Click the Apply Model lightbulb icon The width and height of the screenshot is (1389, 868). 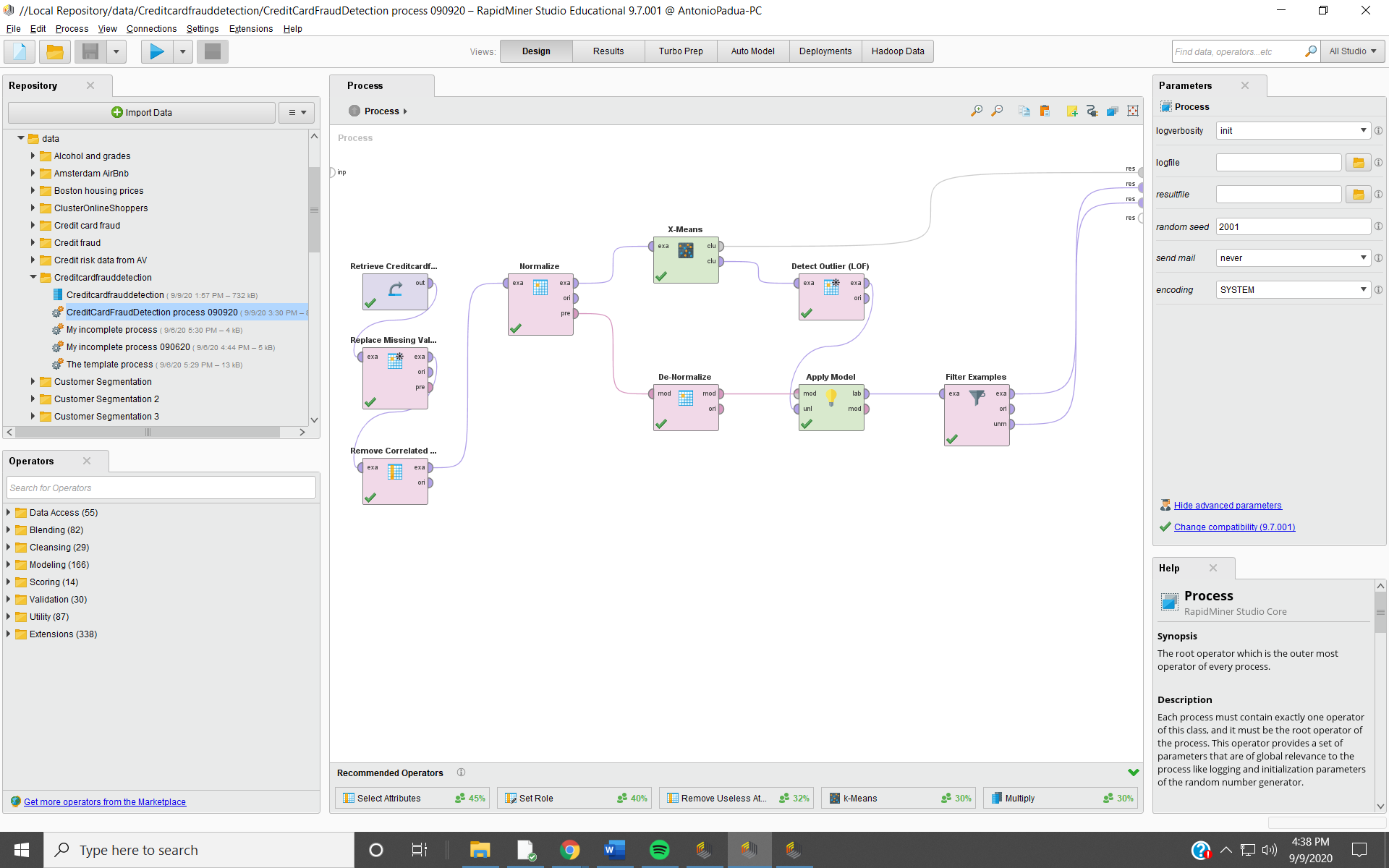pyautogui.click(x=831, y=396)
